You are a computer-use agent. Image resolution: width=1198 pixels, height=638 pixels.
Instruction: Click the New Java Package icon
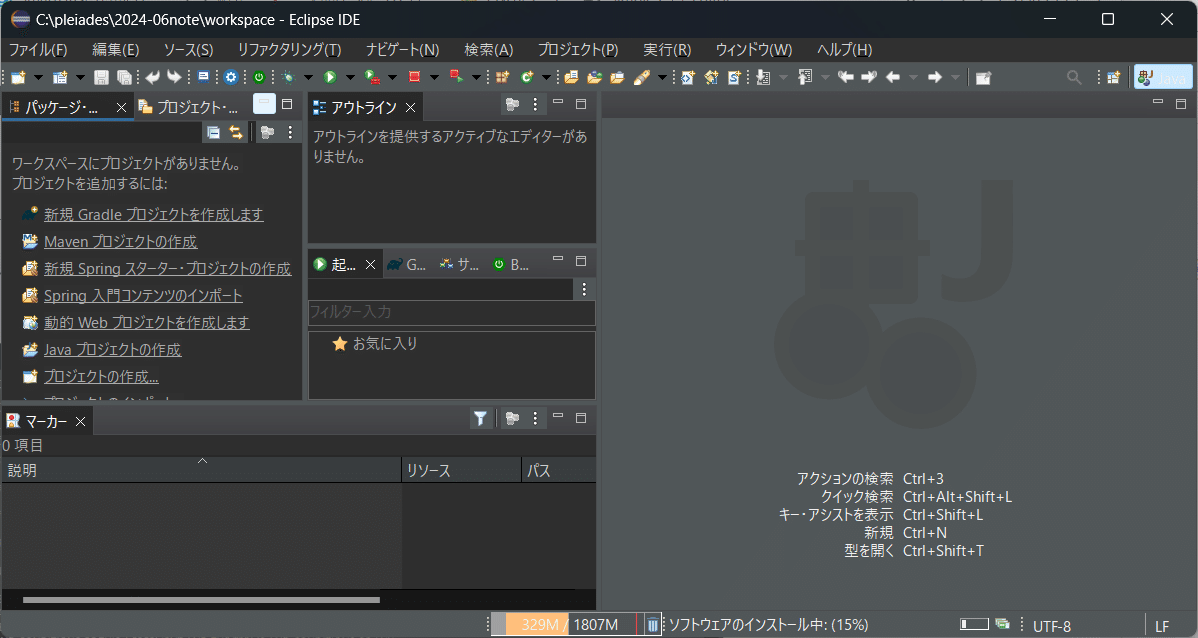pos(502,77)
